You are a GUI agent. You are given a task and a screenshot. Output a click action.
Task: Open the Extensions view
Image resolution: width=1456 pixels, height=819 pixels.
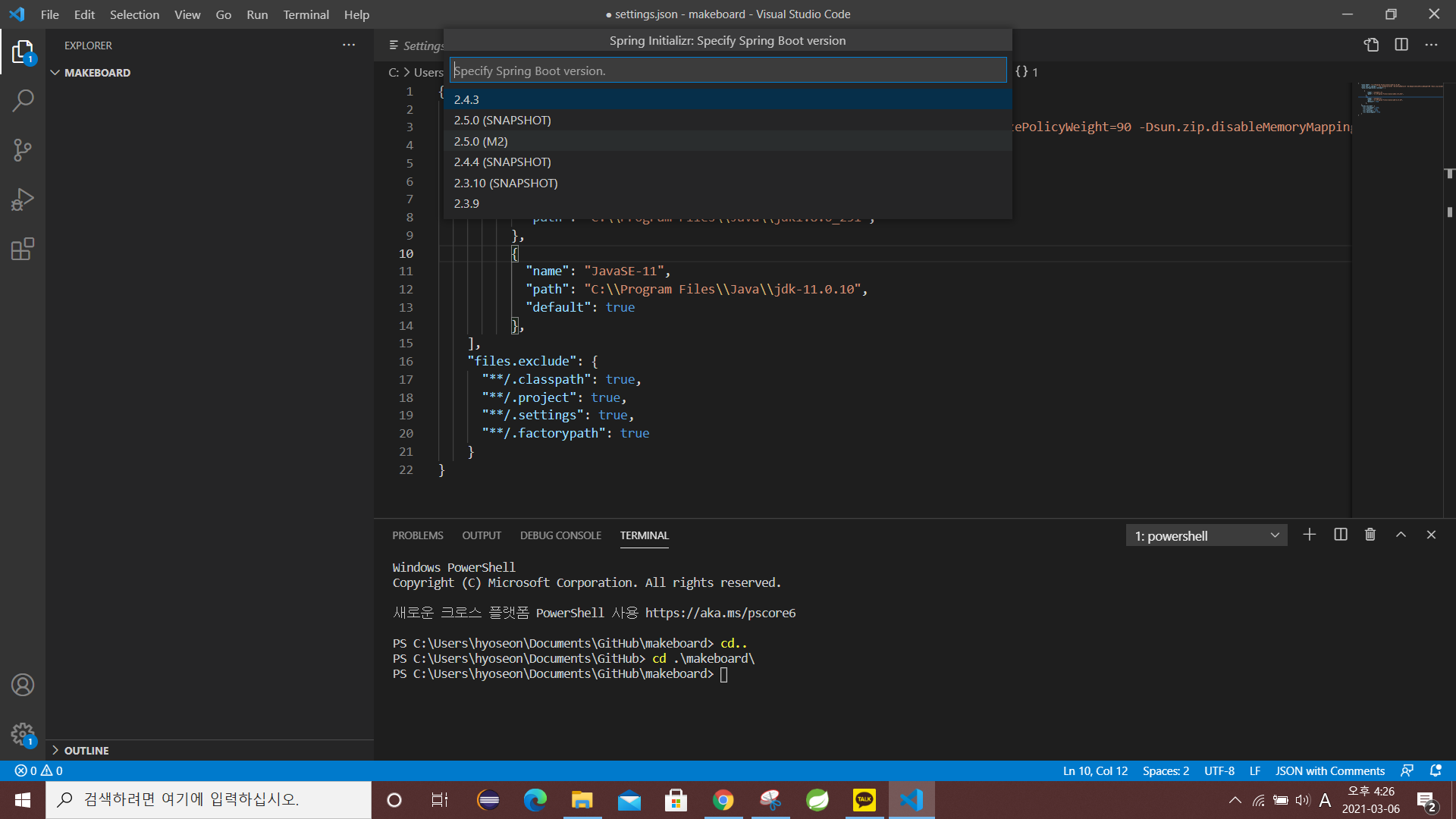pos(23,249)
